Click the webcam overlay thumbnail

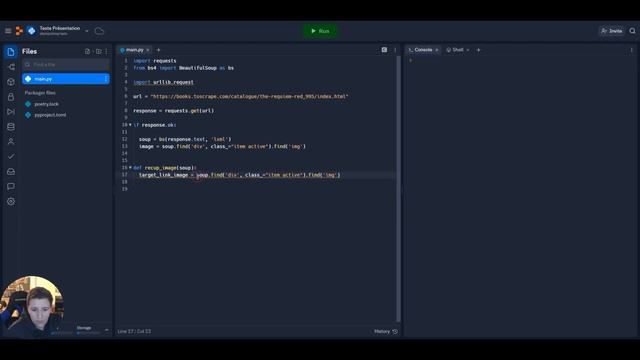click(x=32, y=307)
